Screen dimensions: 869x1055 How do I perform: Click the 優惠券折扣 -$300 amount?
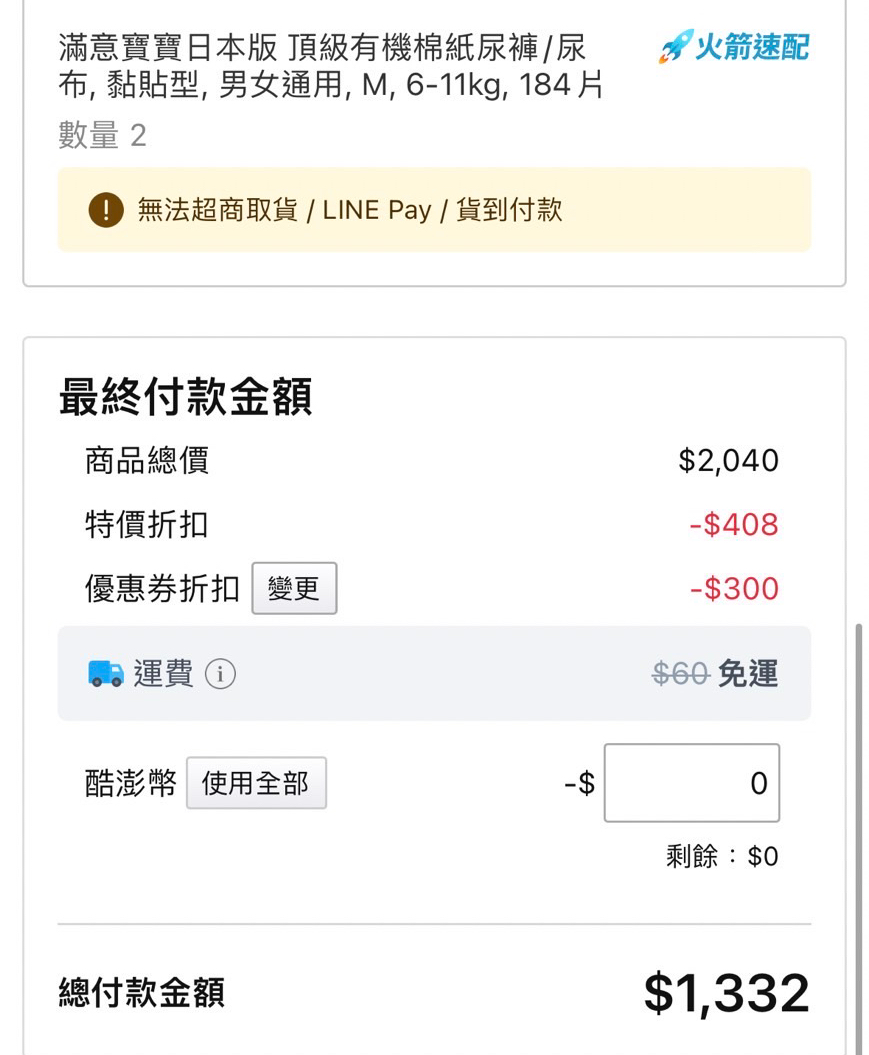[734, 589]
